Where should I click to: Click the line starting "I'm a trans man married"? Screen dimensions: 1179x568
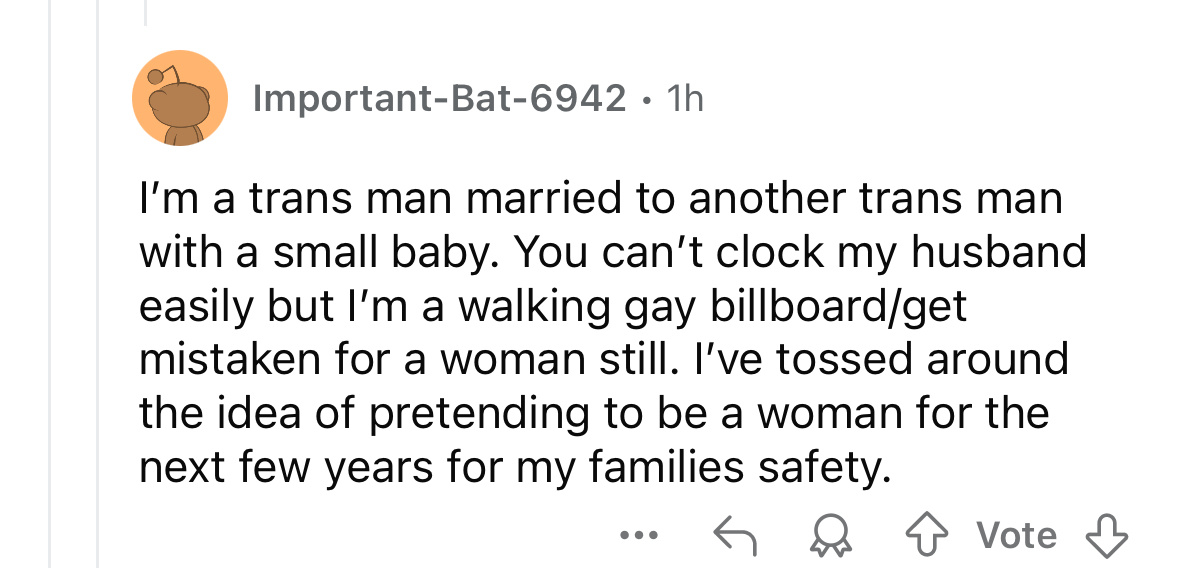(600, 199)
